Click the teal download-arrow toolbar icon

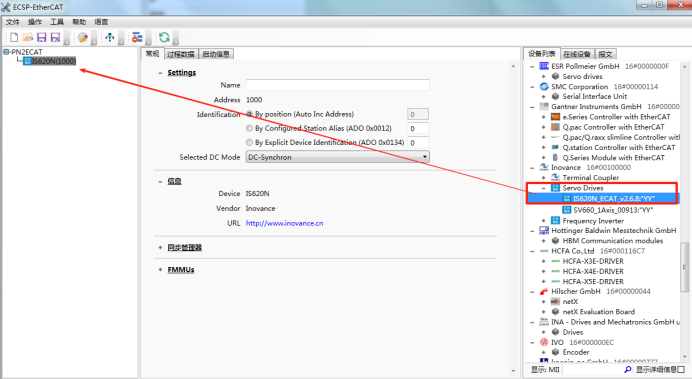pos(110,38)
